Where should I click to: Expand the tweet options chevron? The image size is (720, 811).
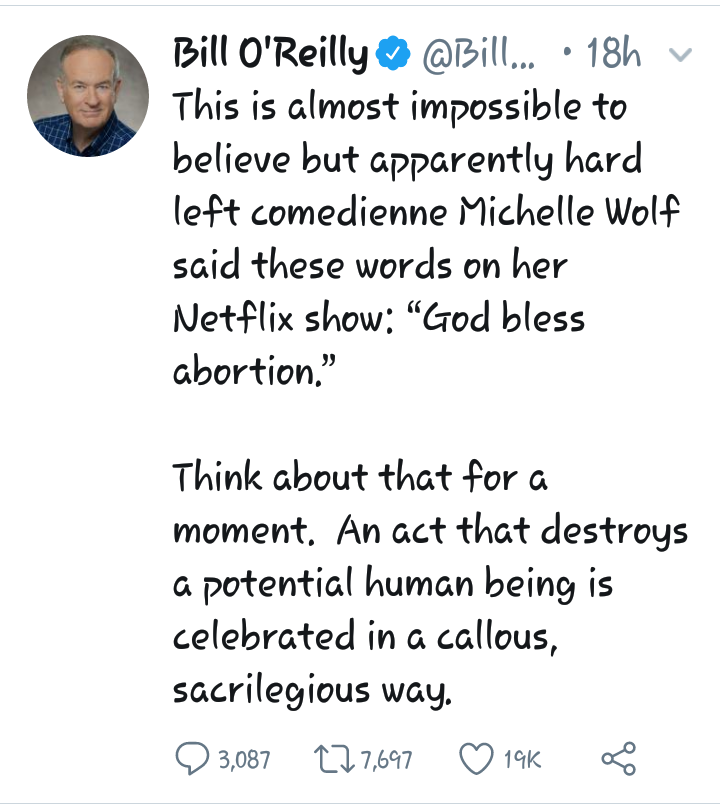[x=679, y=56]
